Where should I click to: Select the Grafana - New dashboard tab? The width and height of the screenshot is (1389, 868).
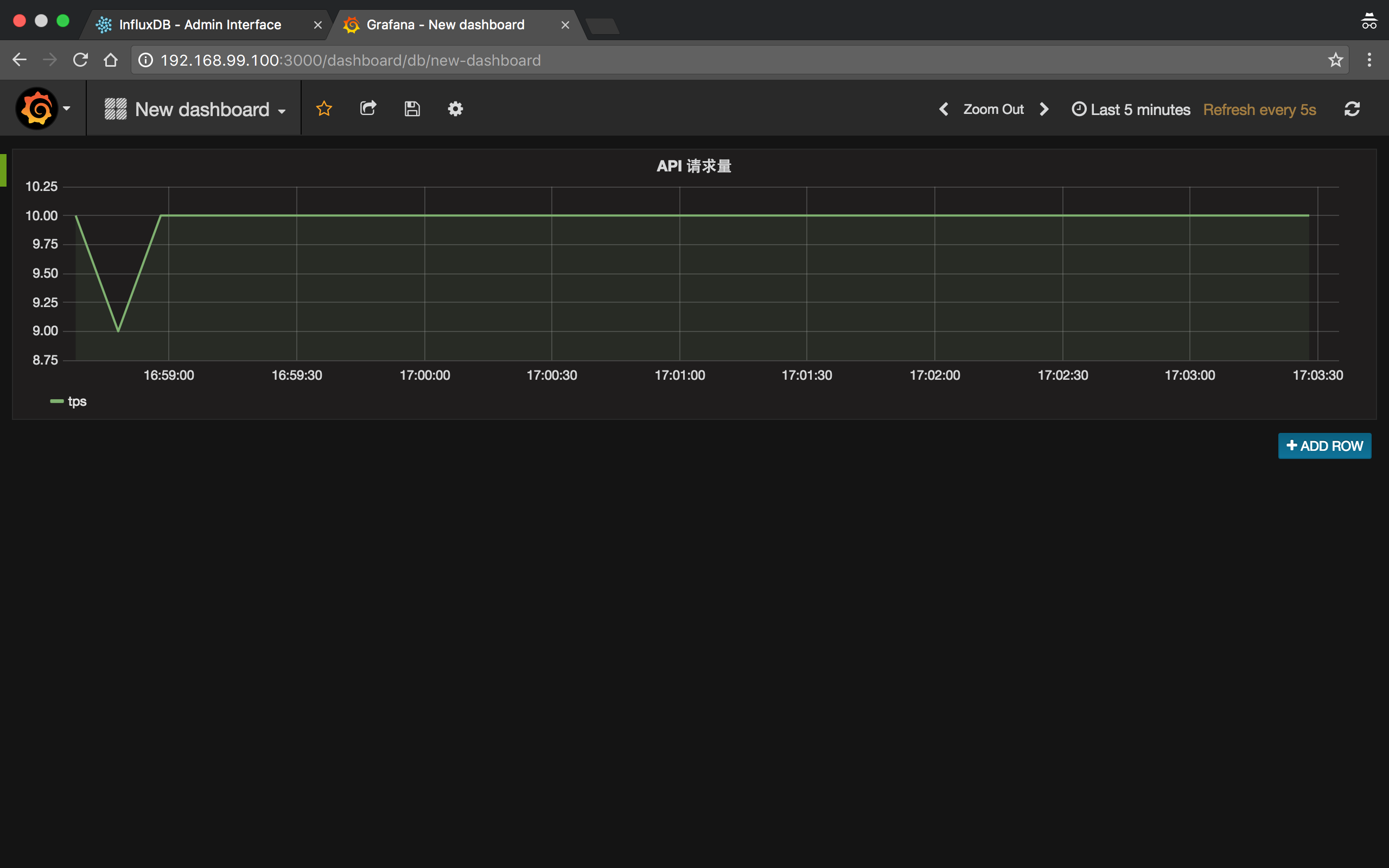(x=445, y=25)
